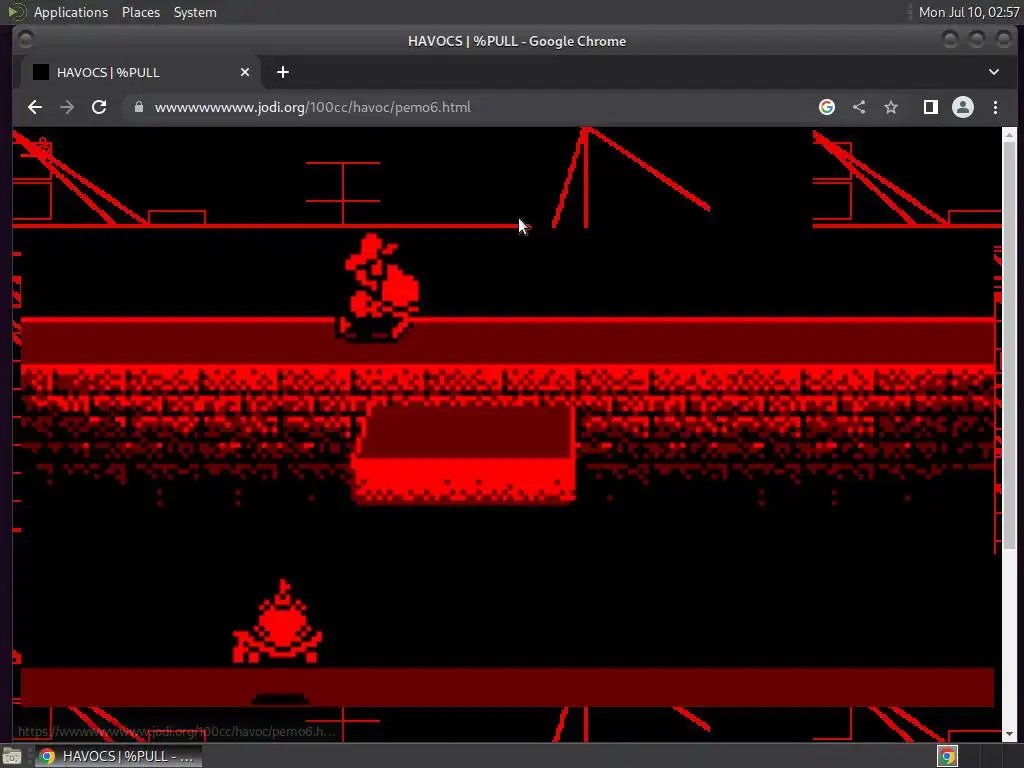Click the forward navigation arrow
This screenshot has width=1024, height=768.
pos(67,107)
